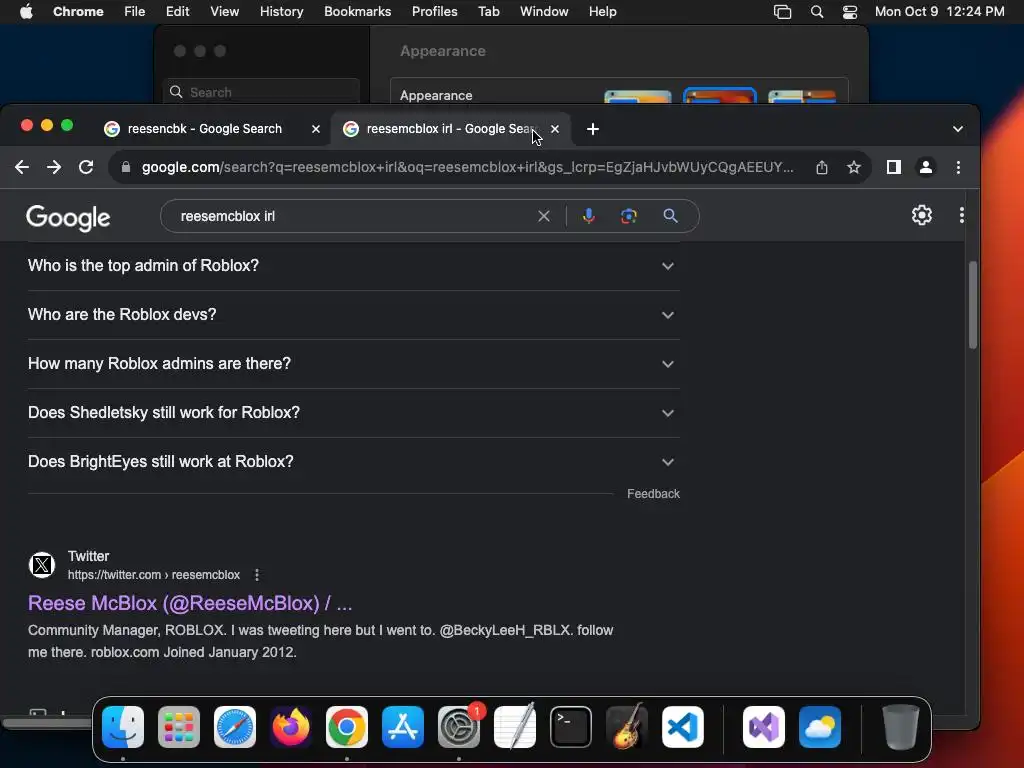Image resolution: width=1024 pixels, height=768 pixels.
Task: Launch Safari from the dock
Action: pos(235,727)
